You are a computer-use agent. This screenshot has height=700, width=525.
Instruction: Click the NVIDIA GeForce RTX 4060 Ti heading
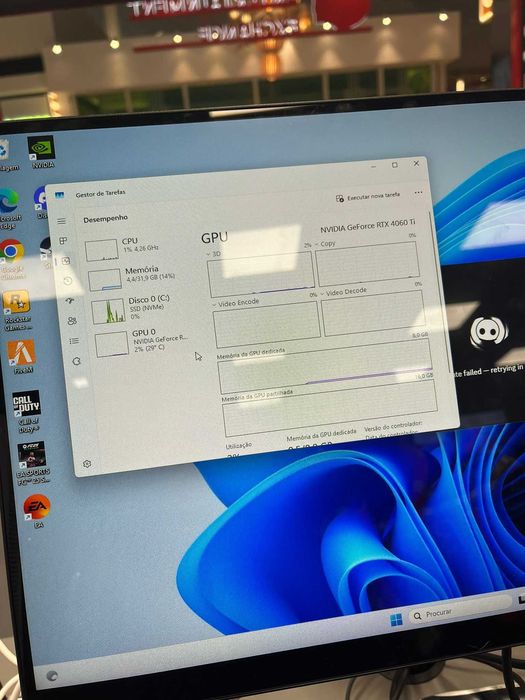367,225
